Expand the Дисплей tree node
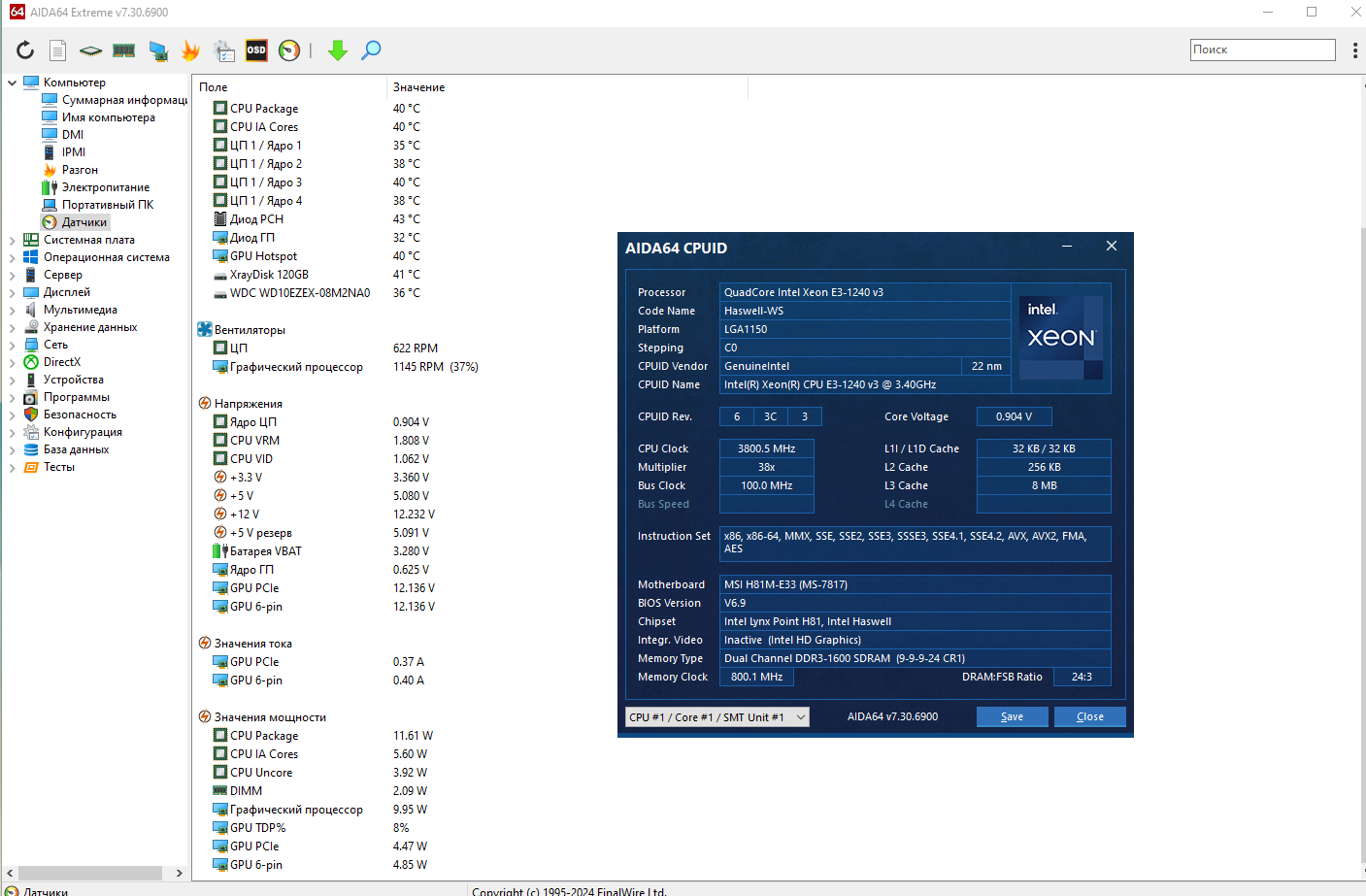The image size is (1366, 896). coord(12,292)
